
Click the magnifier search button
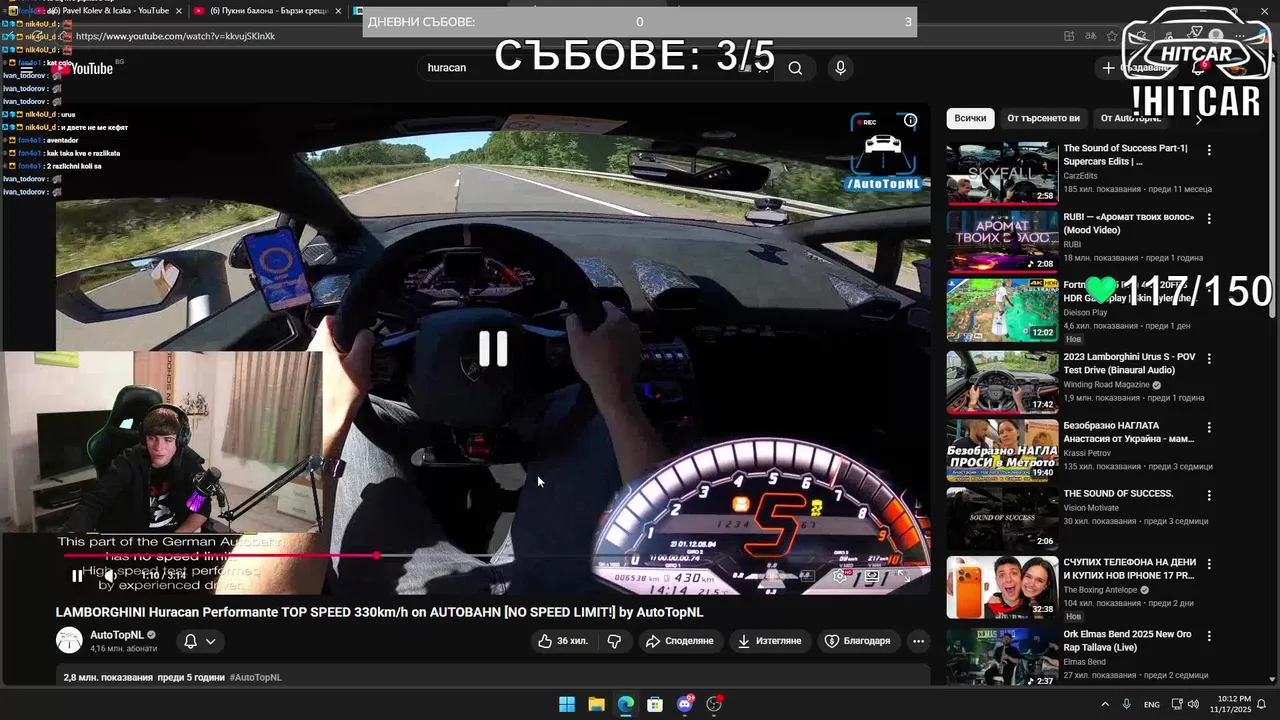pyautogui.click(x=795, y=68)
